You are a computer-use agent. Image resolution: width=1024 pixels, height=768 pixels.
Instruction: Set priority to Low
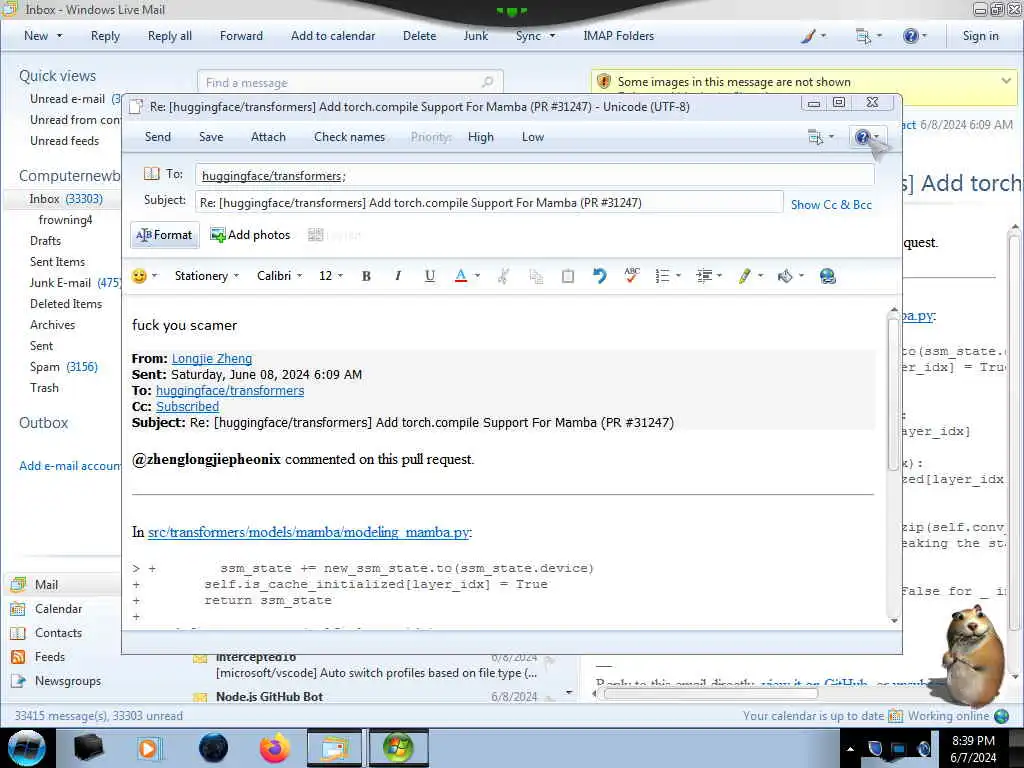(533, 137)
